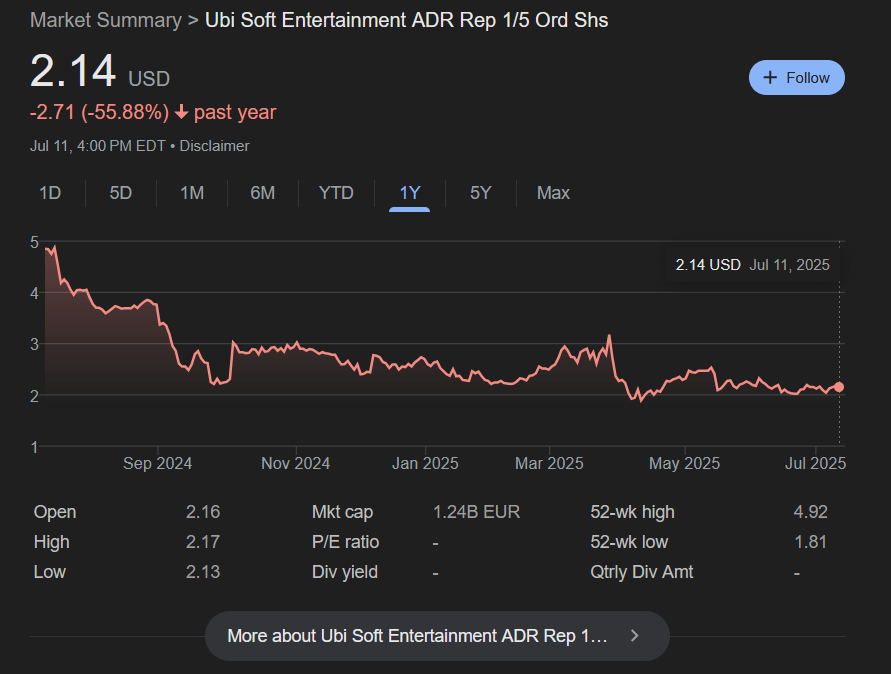
Task: Click the Div yield label
Action: 344,572
